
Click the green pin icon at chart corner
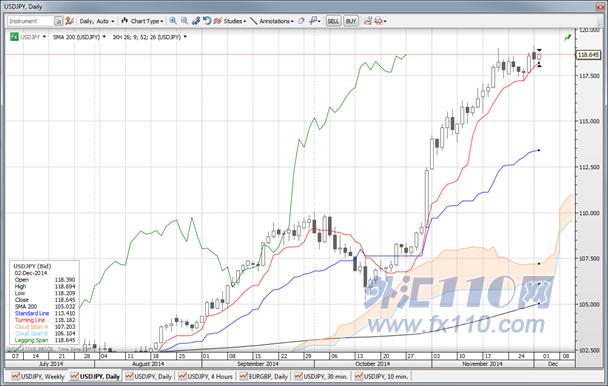[x=568, y=37]
